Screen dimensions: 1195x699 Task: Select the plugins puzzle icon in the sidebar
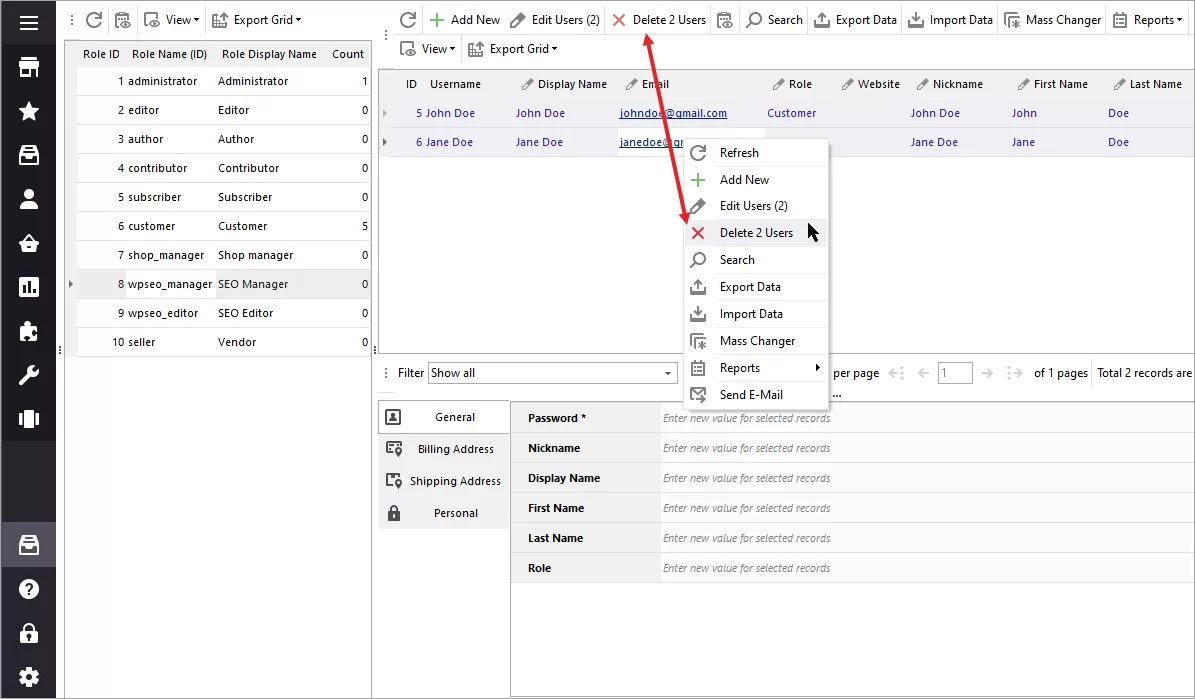pyautogui.click(x=27, y=330)
